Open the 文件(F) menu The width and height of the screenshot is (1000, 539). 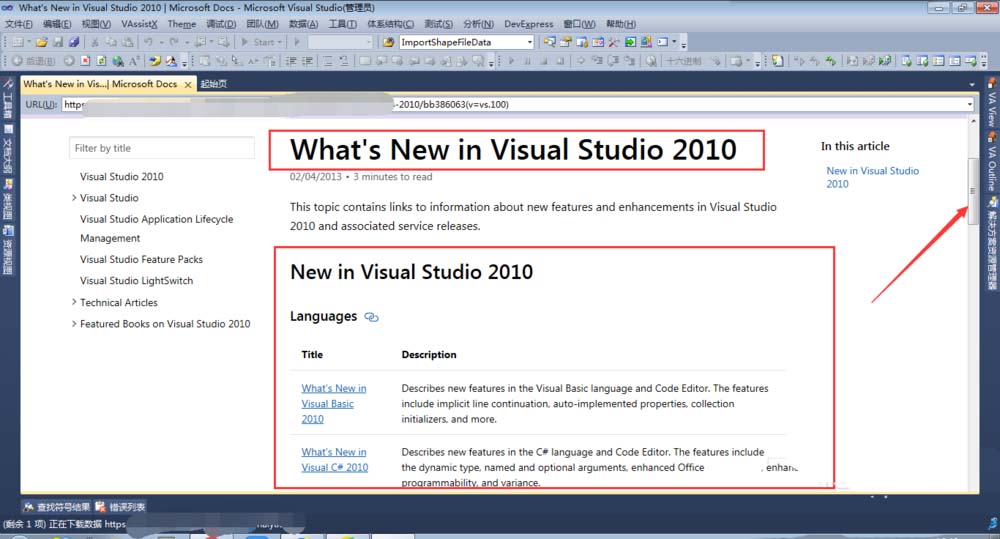point(19,24)
